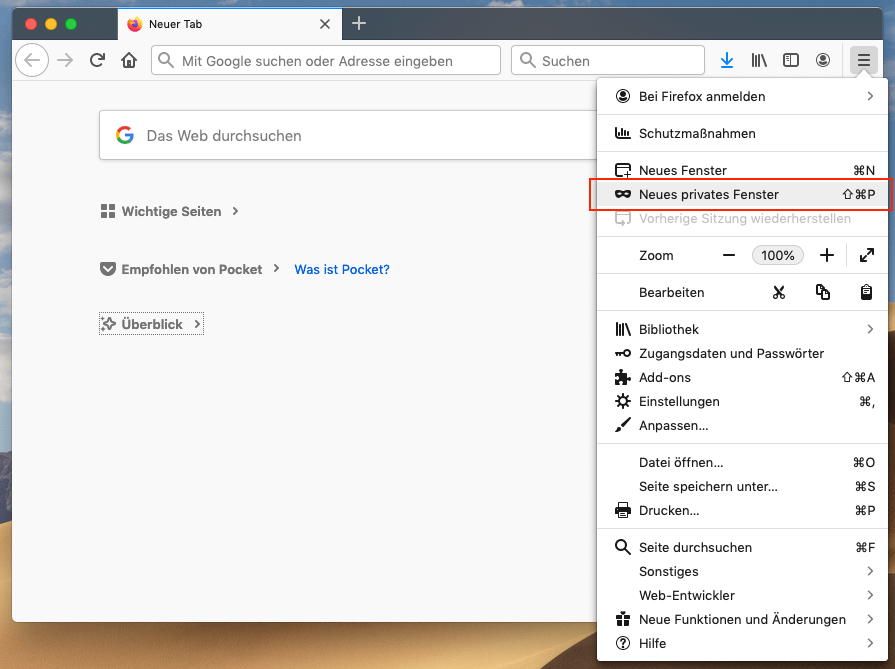Open the Firefox account toolbar icon
Viewport: 895px width, 669px height.
pyautogui.click(x=823, y=60)
